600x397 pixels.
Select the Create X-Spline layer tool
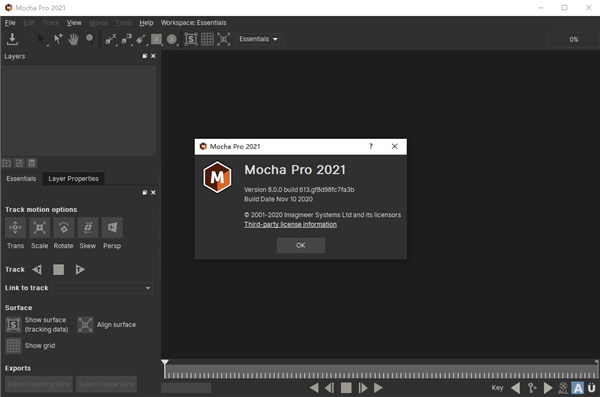(111, 39)
